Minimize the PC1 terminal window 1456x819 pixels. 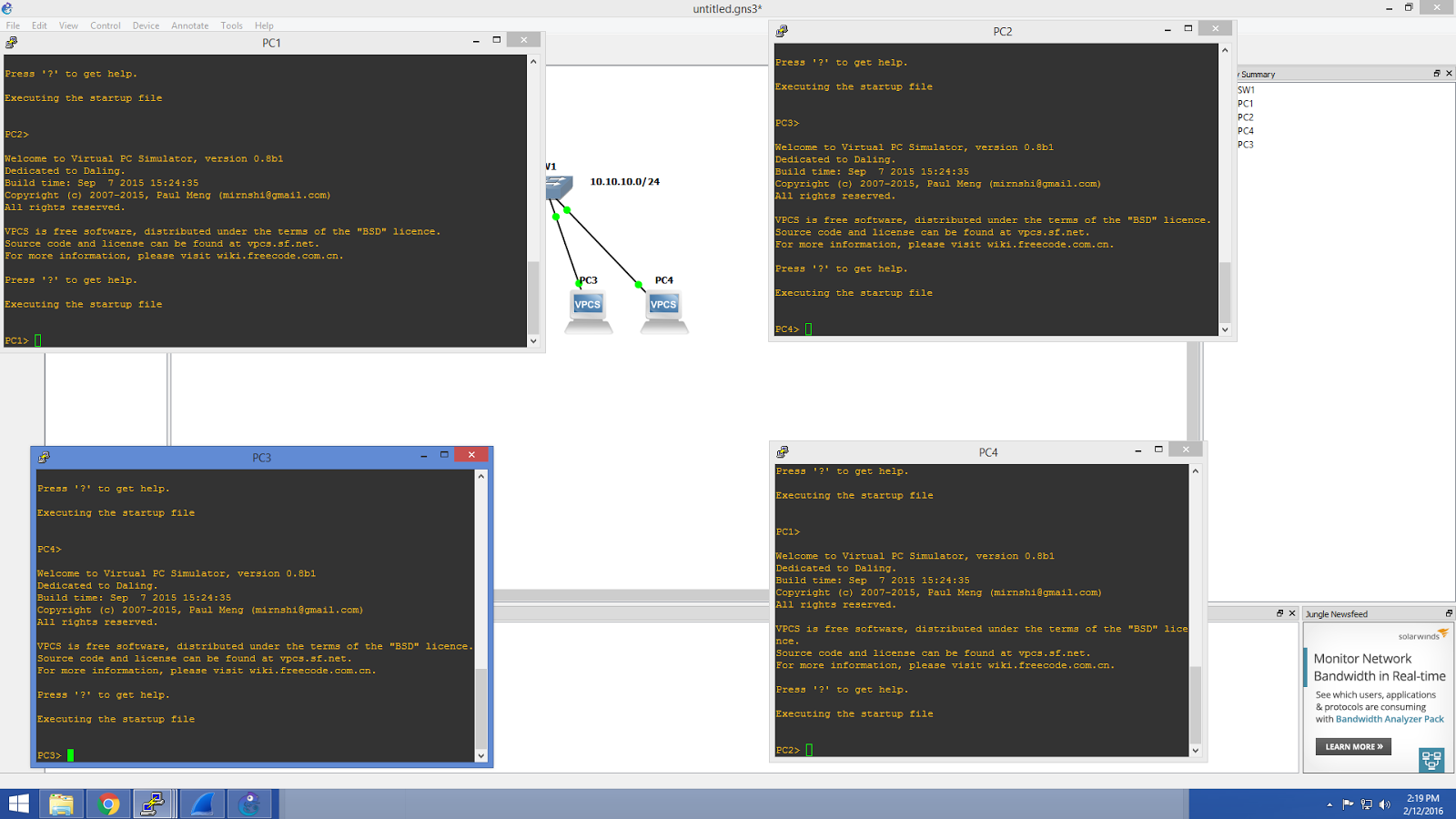pos(476,41)
